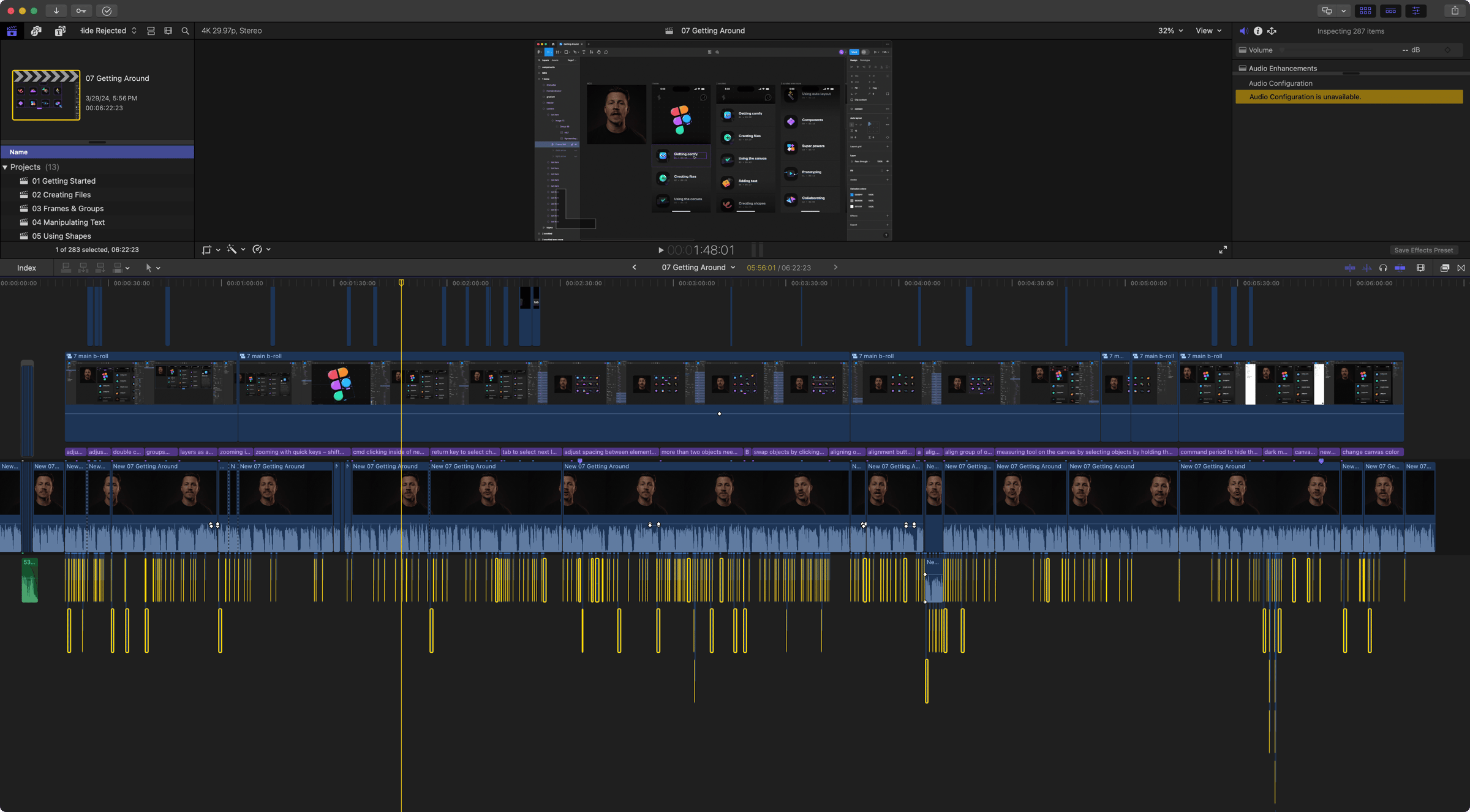Click Save Effects Preset button
This screenshot has width=1470, height=812.
pos(1423,250)
